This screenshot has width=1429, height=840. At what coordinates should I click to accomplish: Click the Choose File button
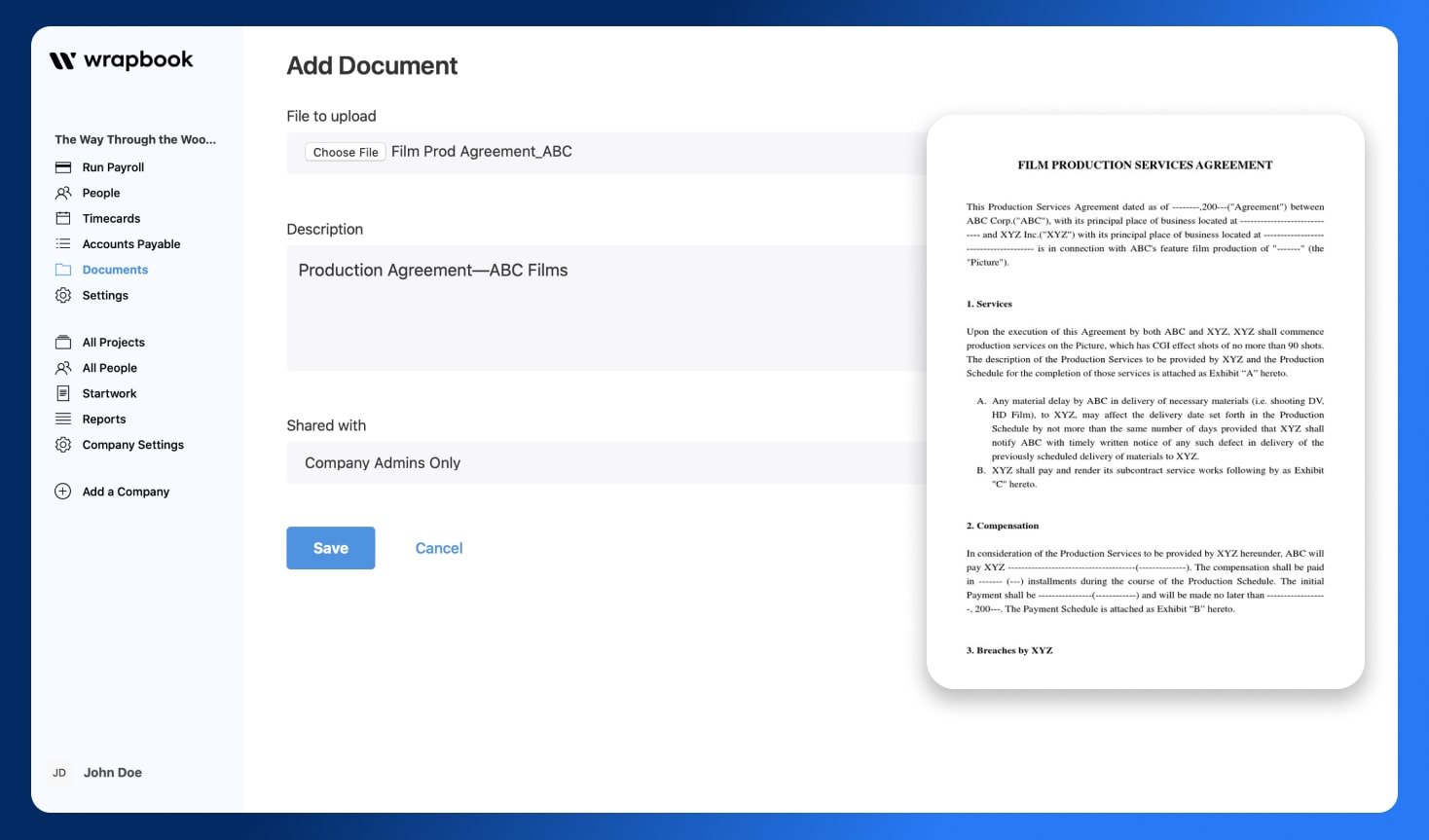pyautogui.click(x=345, y=152)
